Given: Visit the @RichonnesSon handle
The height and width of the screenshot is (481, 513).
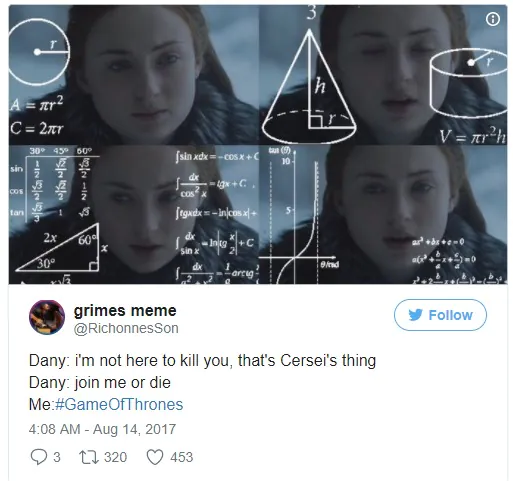Looking at the screenshot, I should [126, 328].
